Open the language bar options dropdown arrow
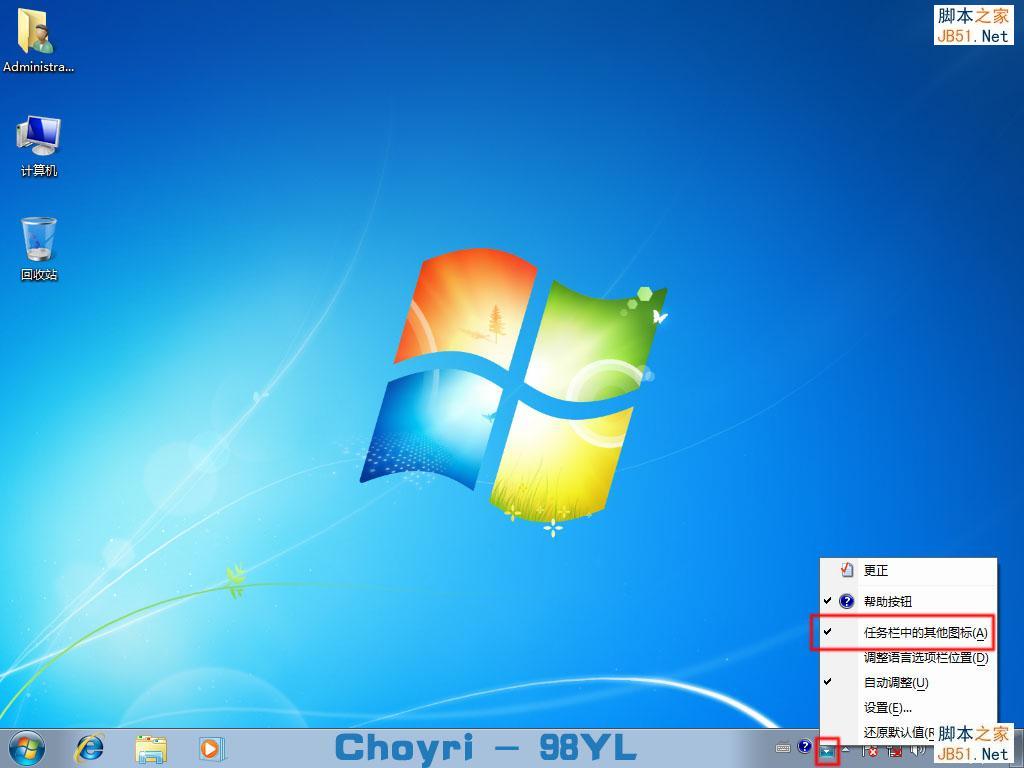1024x768 pixels. 826,750
